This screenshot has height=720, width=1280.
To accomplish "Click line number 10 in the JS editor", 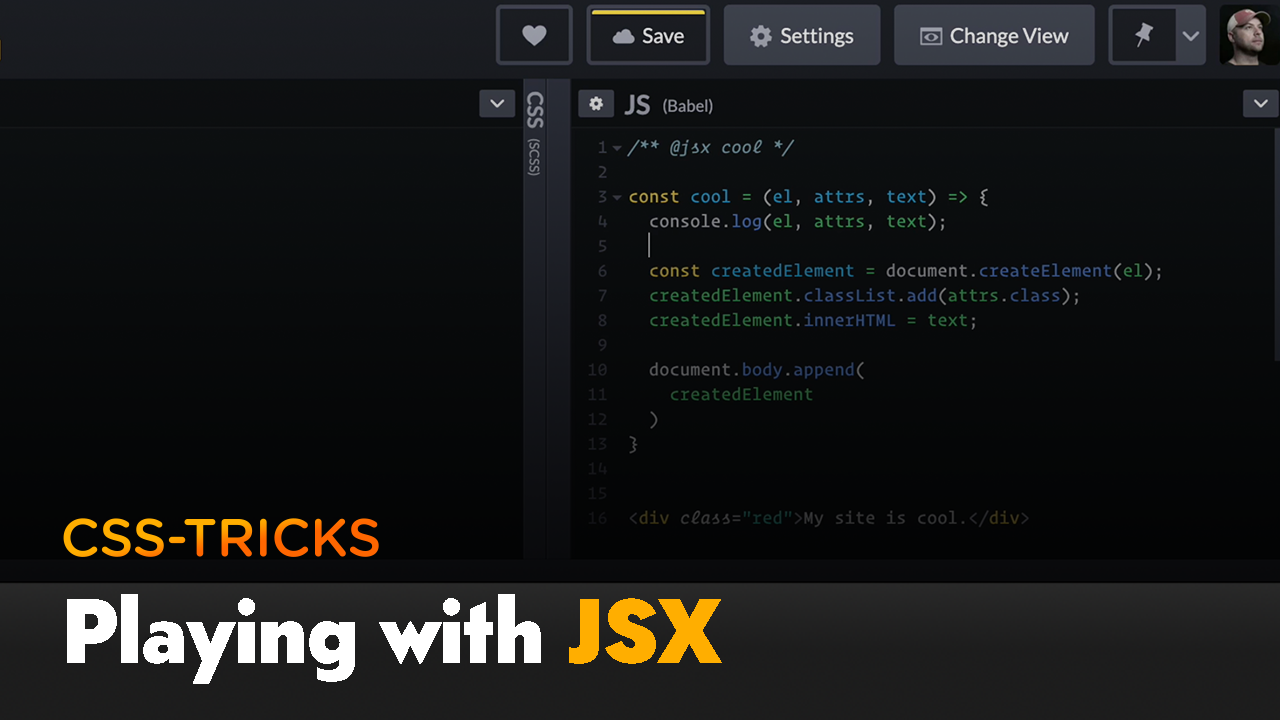I will tap(597, 369).
